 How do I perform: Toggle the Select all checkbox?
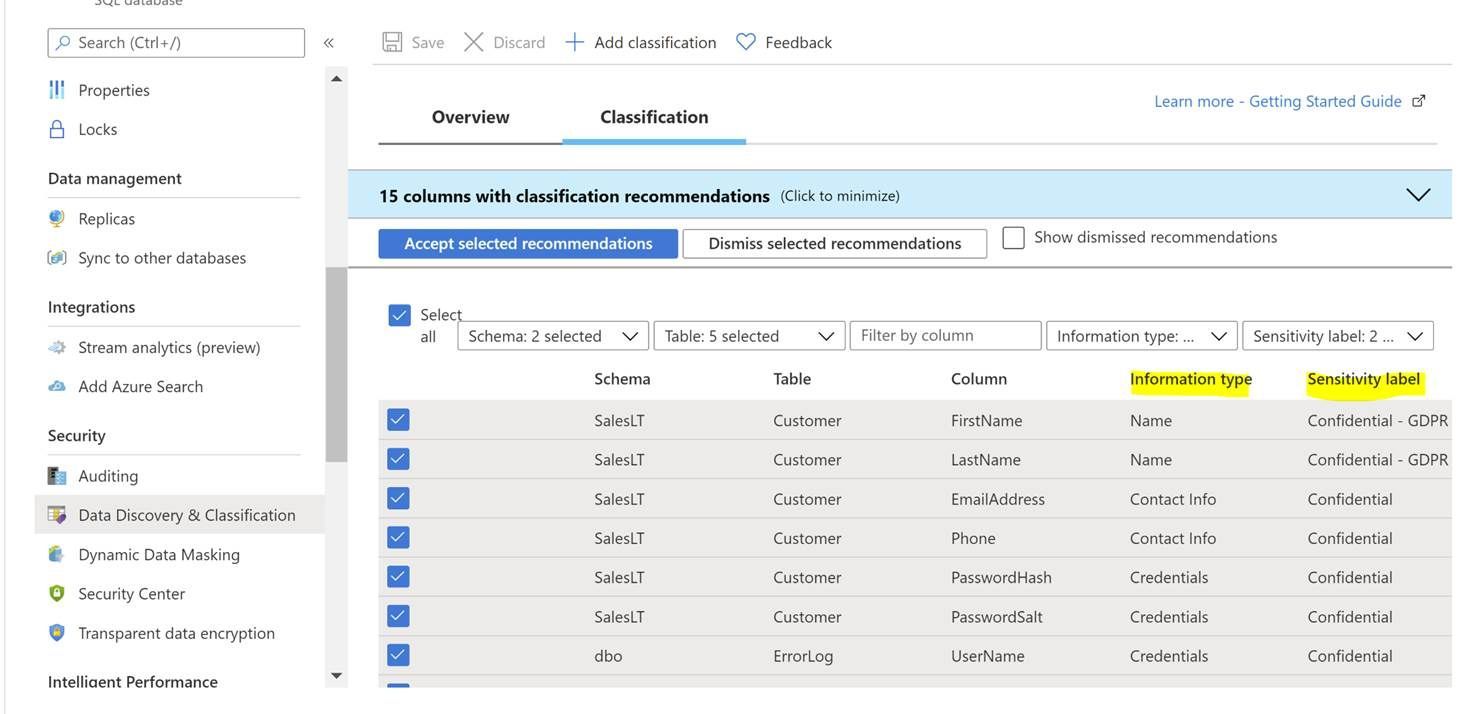pyautogui.click(x=399, y=314)
